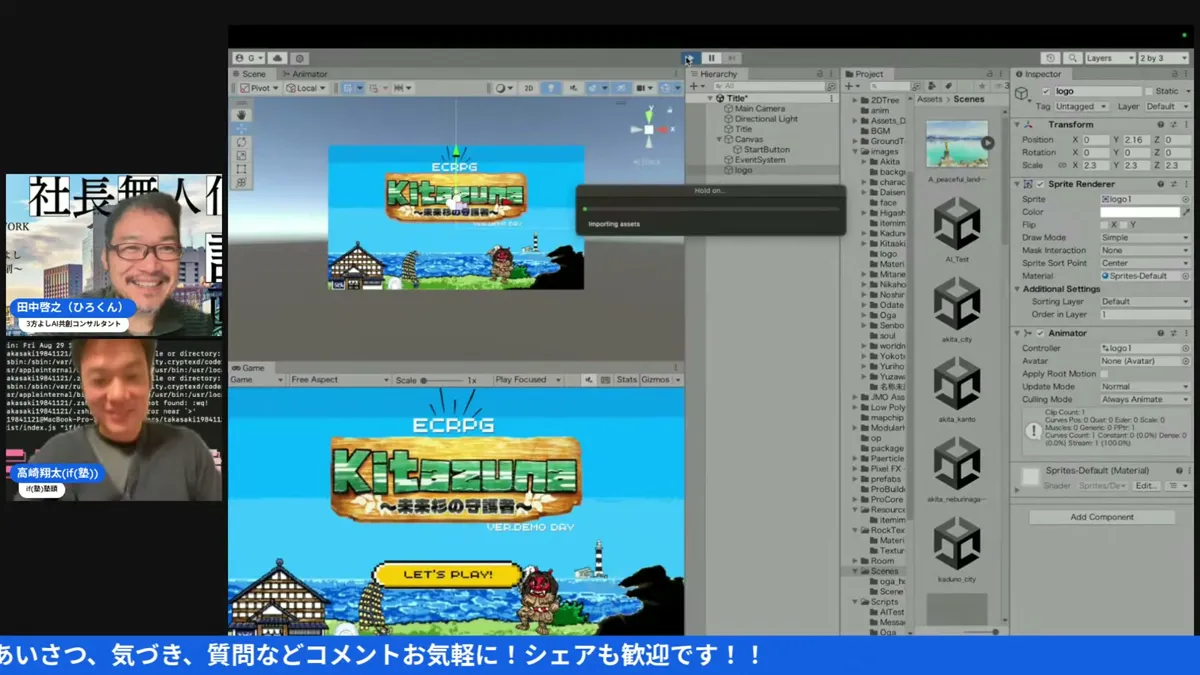This screenshot has height=675, width=1200.
Task: Toggle the logo object active checkbox
Action: [1046, 92]
